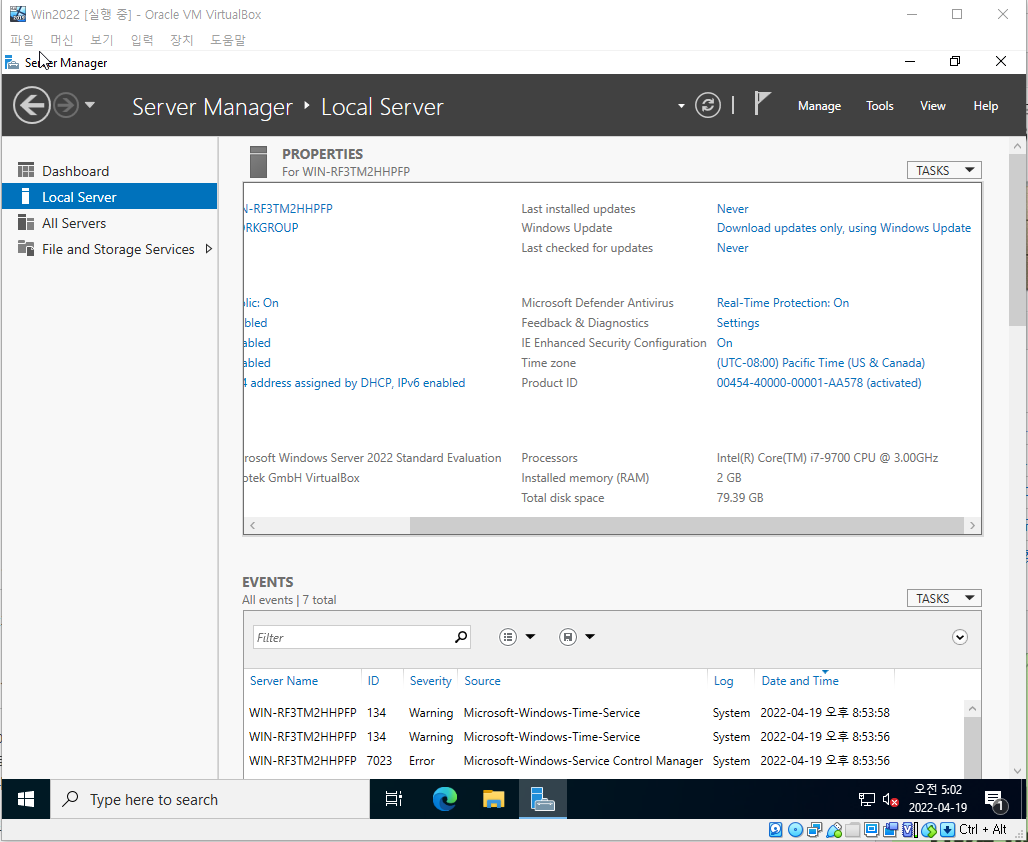Open File Explorer from taskbar
The image size is (1028, 842).
pyautogui.click(x=493, y=799)
